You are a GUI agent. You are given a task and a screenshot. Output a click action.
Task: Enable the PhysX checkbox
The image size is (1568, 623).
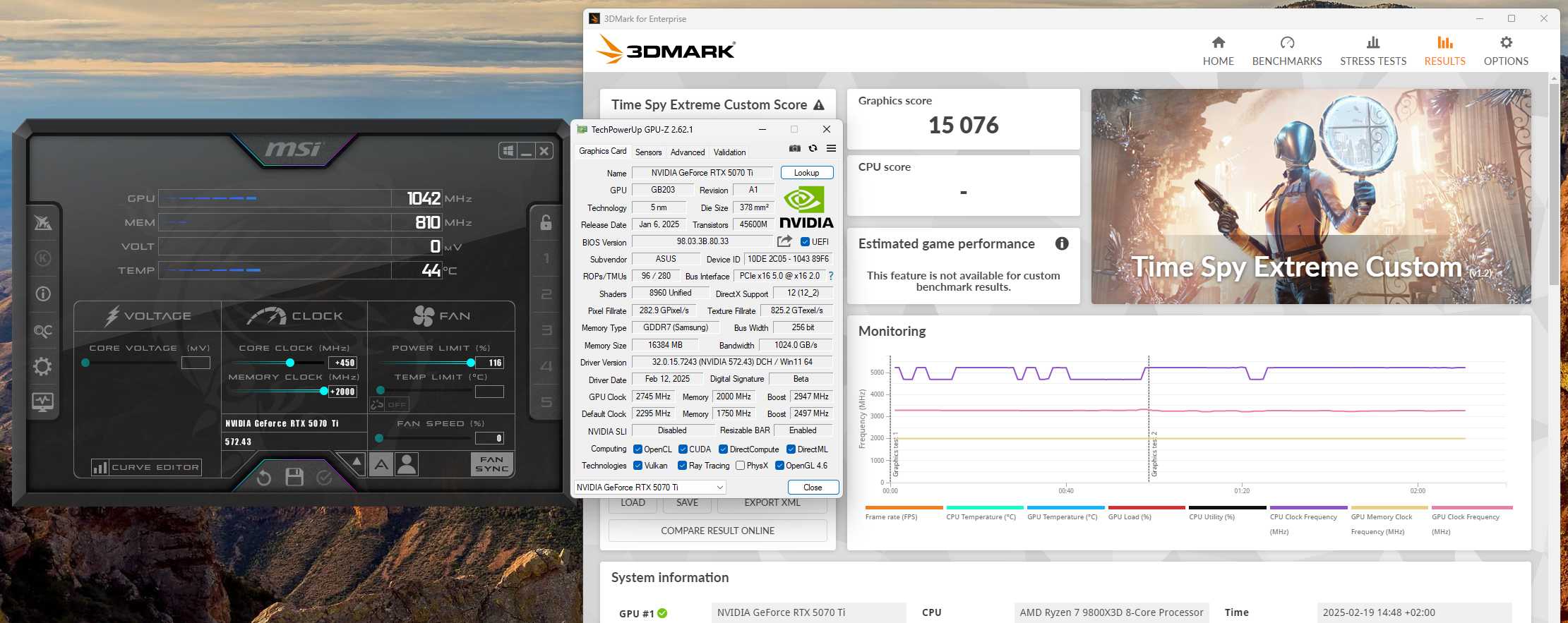pos(740,466)
